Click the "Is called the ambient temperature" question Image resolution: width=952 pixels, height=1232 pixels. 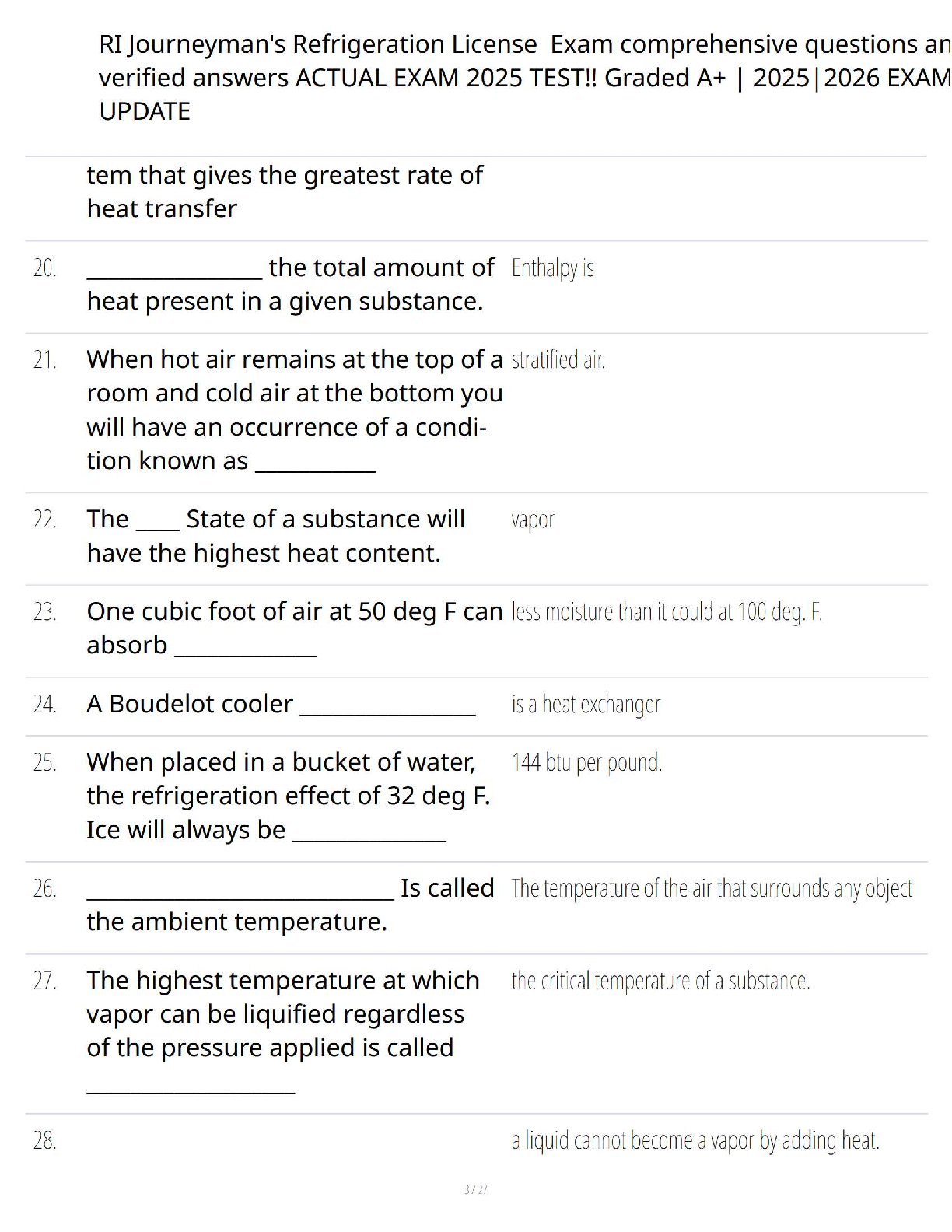point(289,905)
